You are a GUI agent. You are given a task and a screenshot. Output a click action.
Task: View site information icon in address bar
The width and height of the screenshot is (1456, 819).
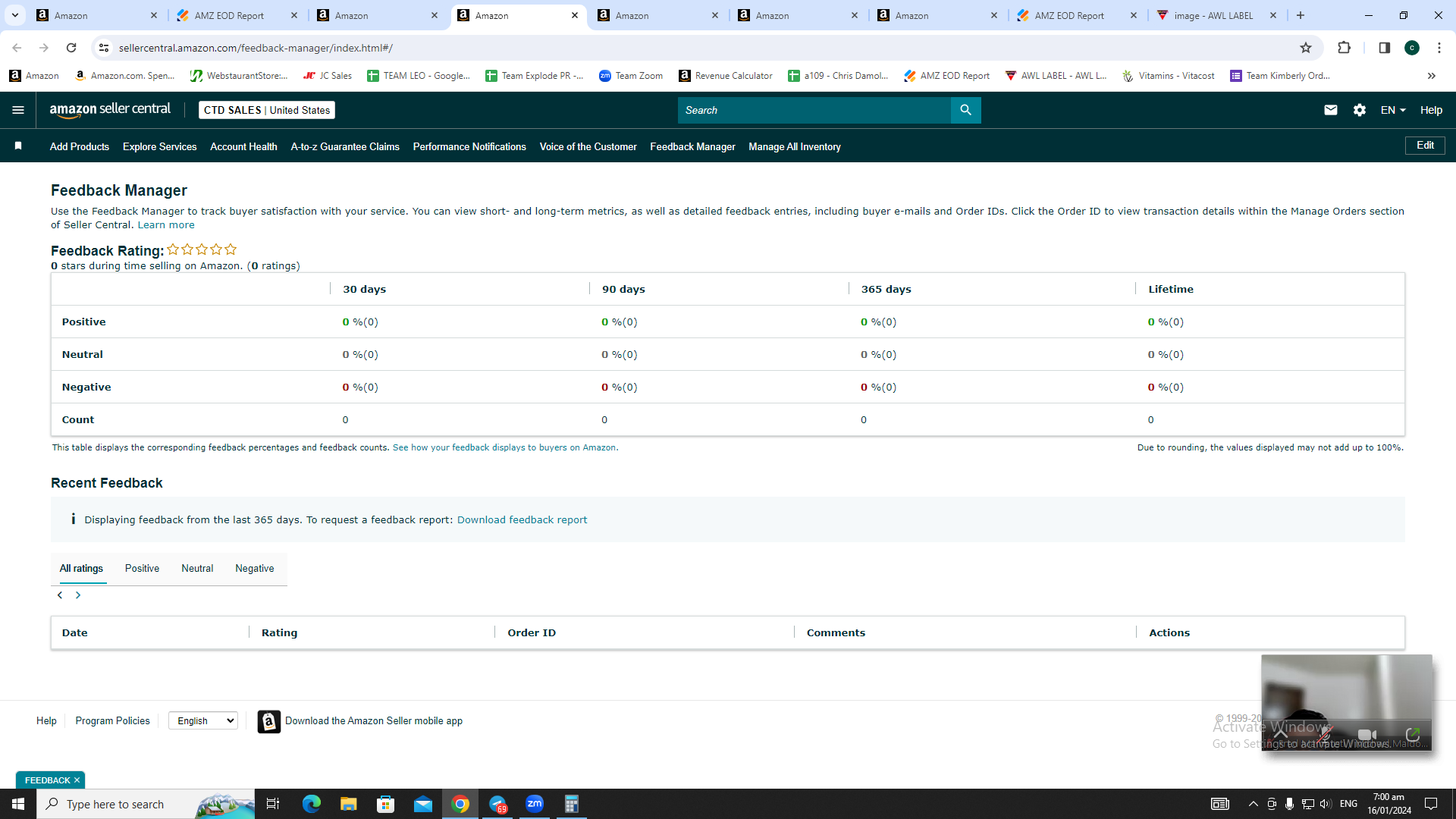pos(104,48)
